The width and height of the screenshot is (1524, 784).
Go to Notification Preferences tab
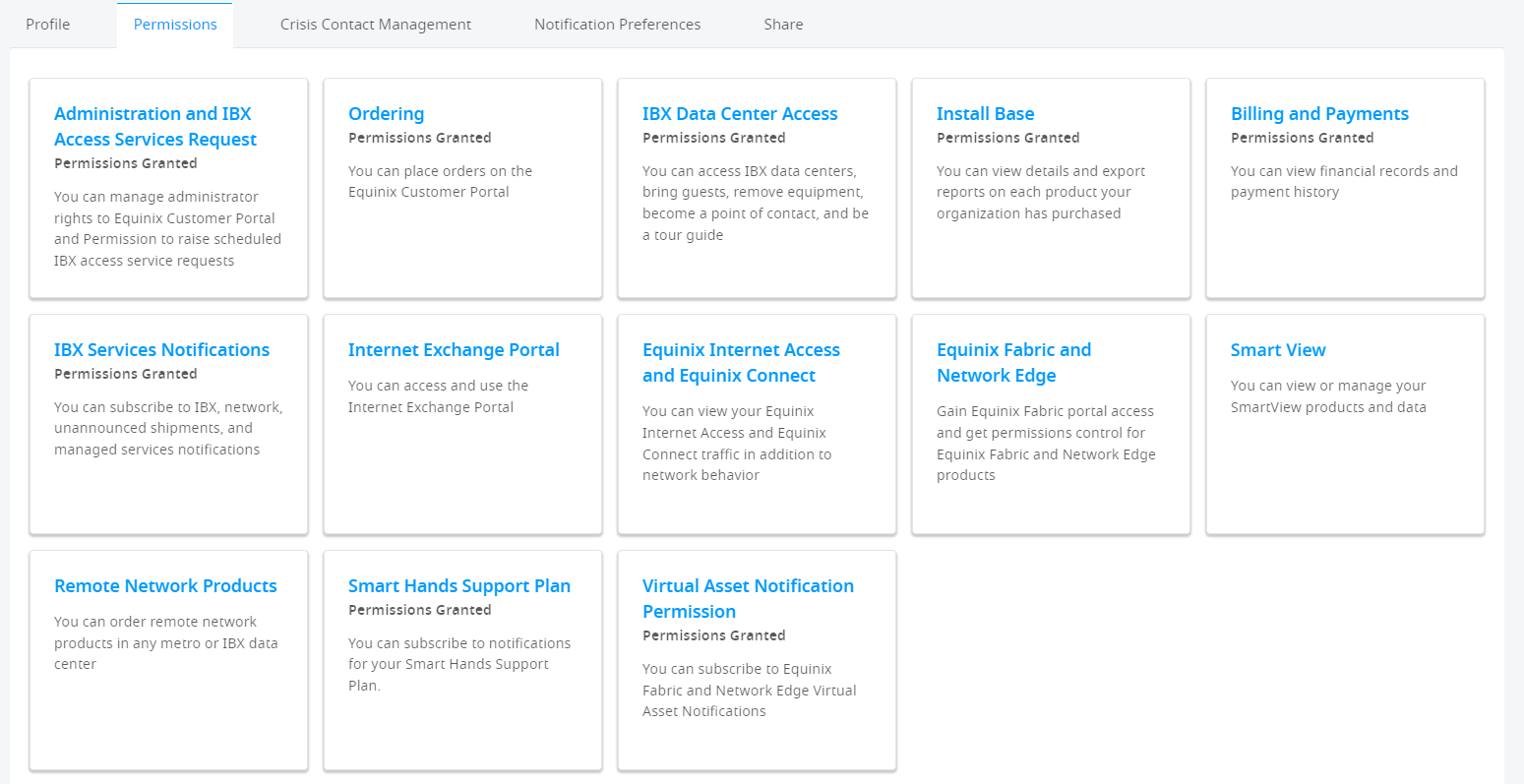tap(618, 25)
